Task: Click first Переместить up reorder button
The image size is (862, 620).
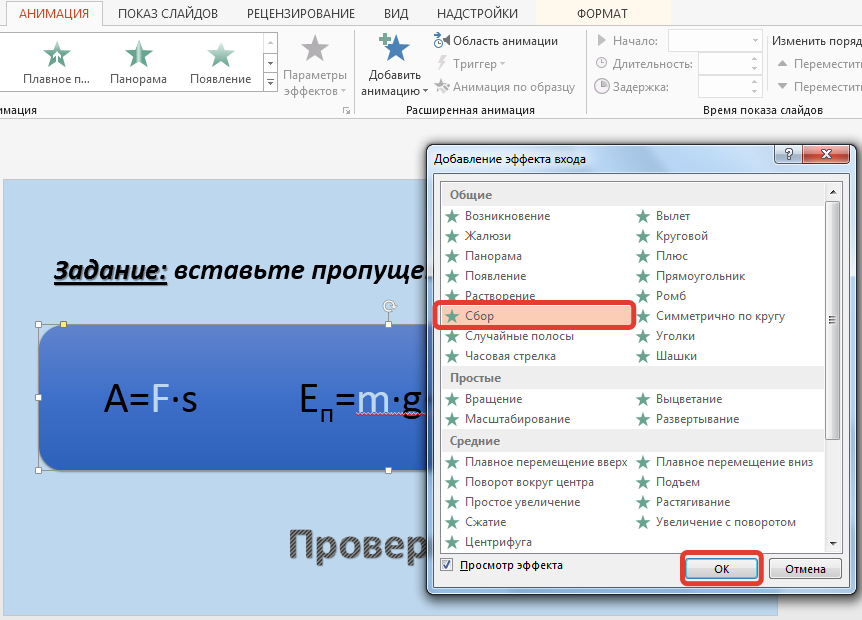Action: [819, 64]
